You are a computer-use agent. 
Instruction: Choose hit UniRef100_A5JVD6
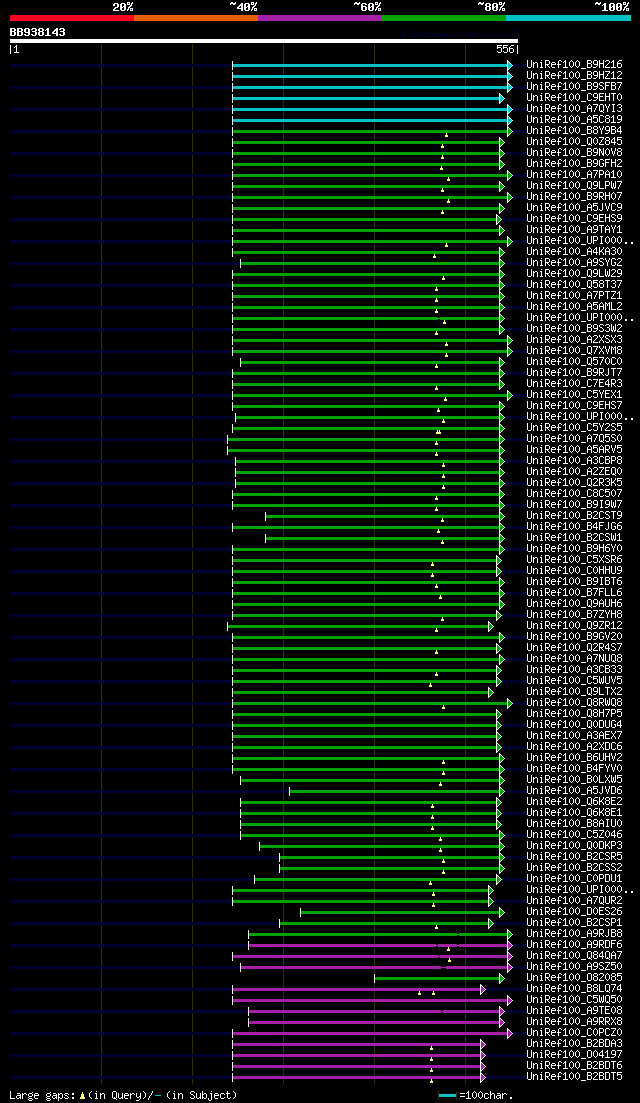[x=574, y=791]
